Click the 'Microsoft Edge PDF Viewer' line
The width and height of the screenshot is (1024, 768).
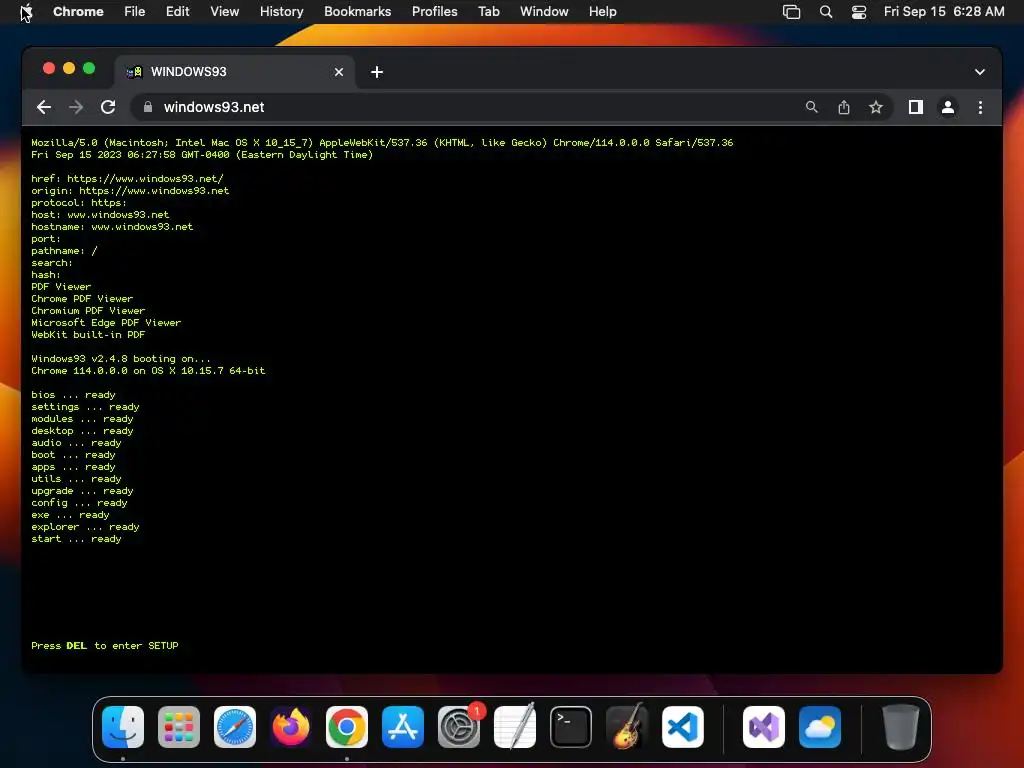(106, 323)
